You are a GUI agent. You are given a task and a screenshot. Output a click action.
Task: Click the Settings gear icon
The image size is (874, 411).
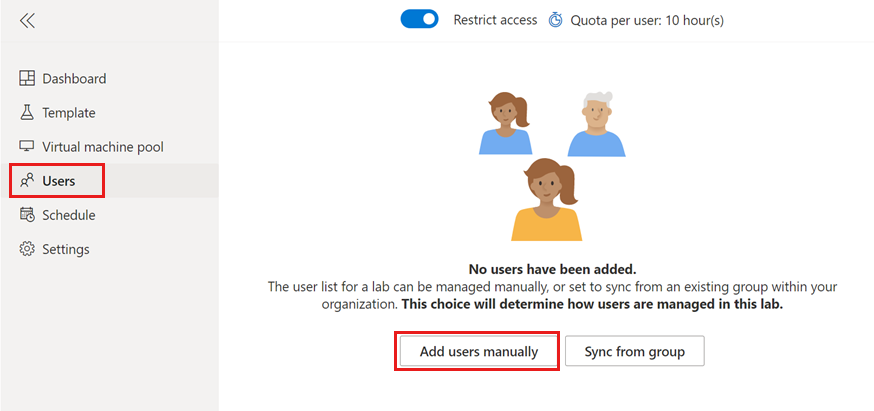pyautogui.click(x=27, y=249)
